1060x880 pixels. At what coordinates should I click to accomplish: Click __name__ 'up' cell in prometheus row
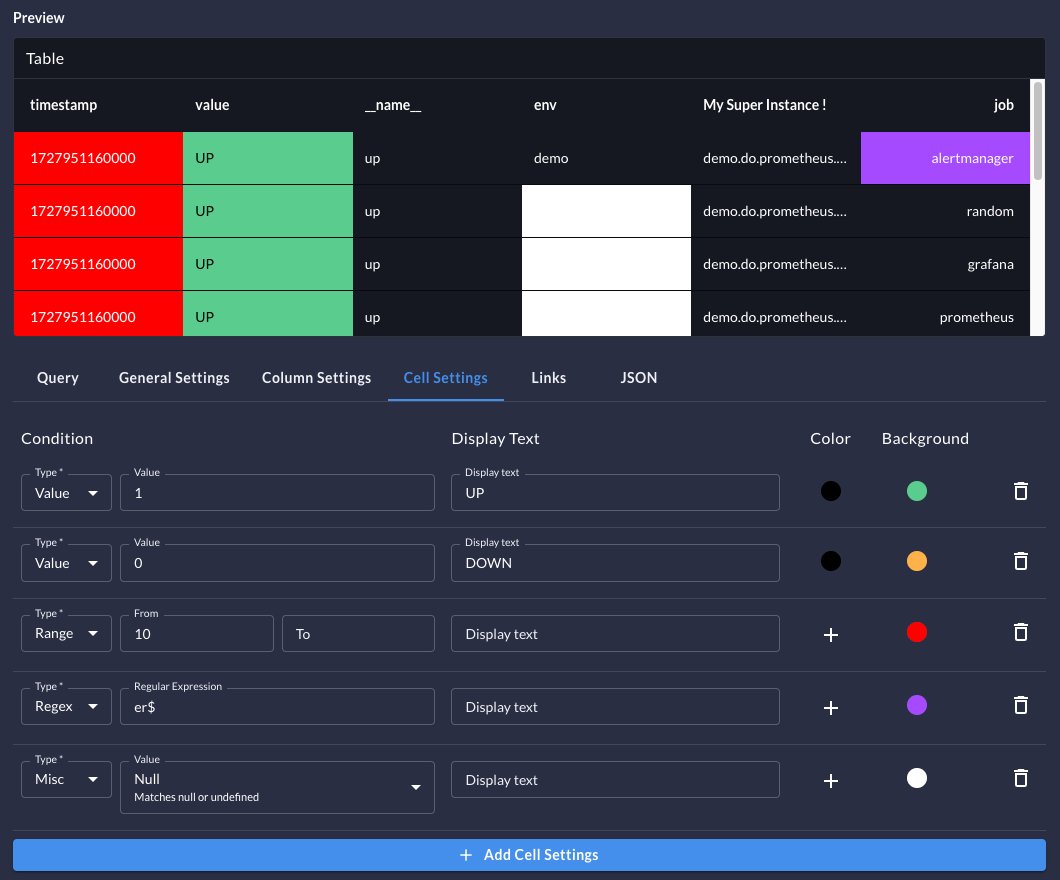click(x=437, y=314)
